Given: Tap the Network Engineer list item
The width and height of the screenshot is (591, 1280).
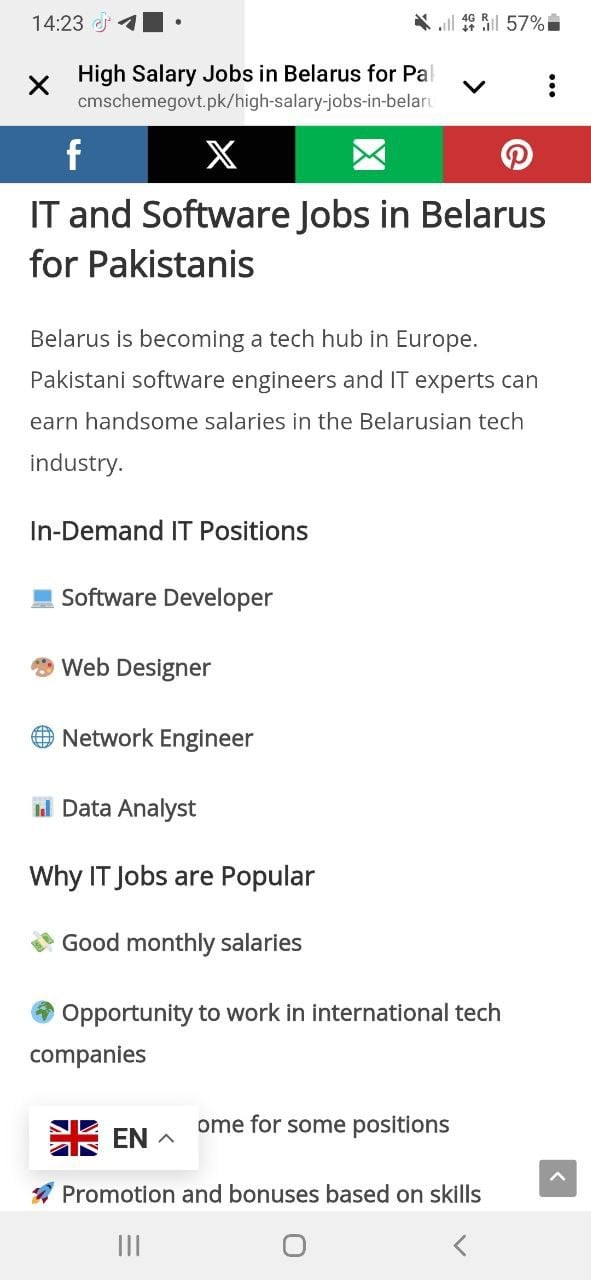Looking at the screenshot, I should (x=142, y=738).
